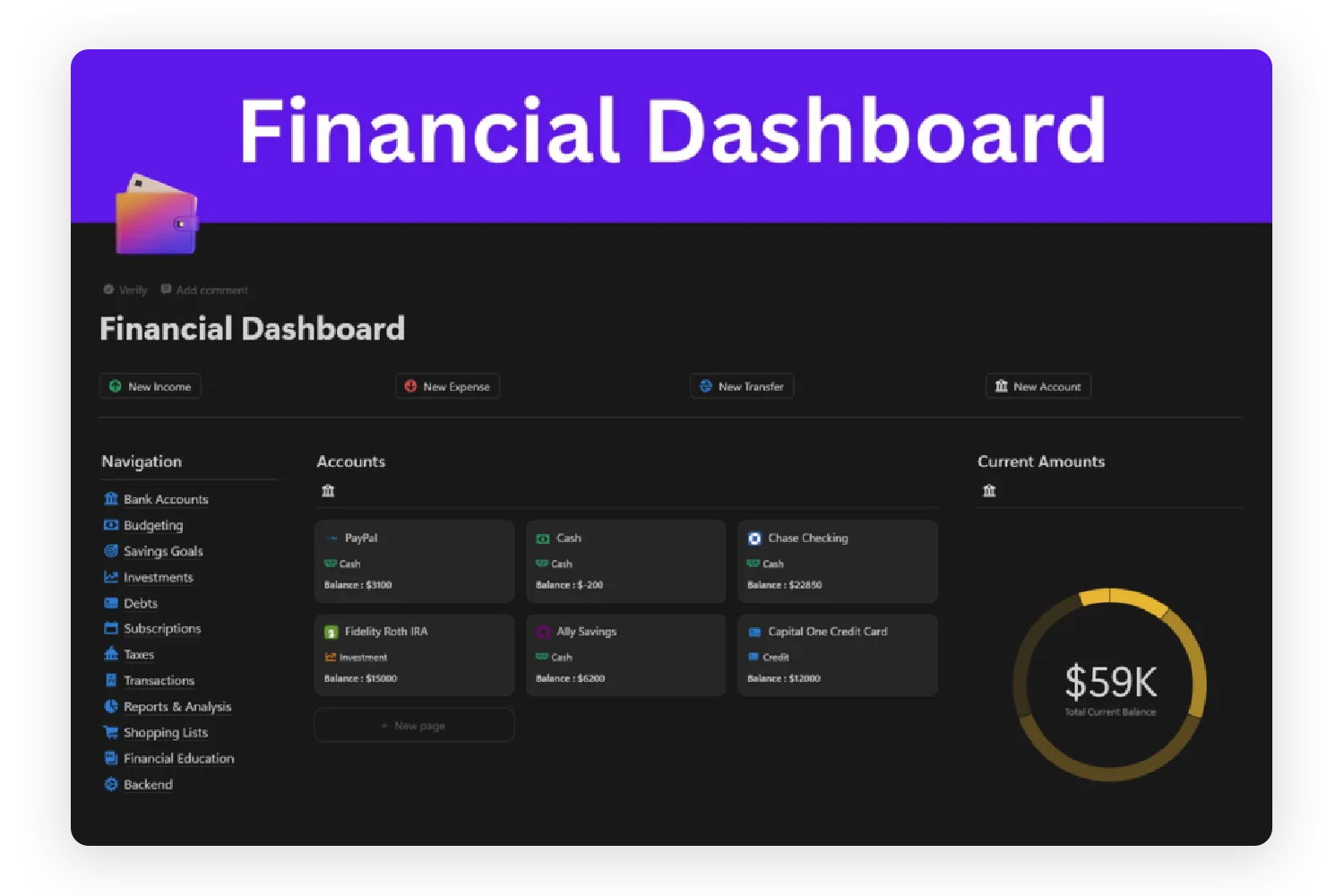Click PayPal Balance : $3100 text

pyautogui.click(x=358, y=584)
